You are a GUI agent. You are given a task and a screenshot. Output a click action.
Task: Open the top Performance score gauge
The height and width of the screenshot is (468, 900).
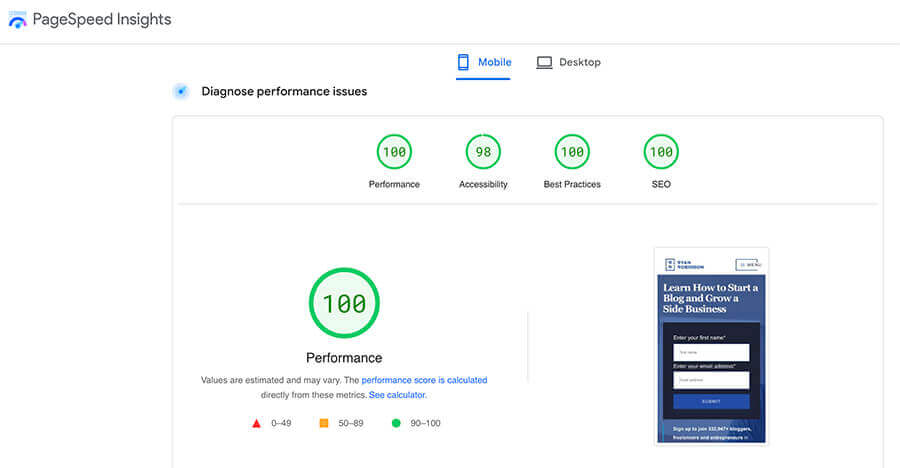point(394,152)
